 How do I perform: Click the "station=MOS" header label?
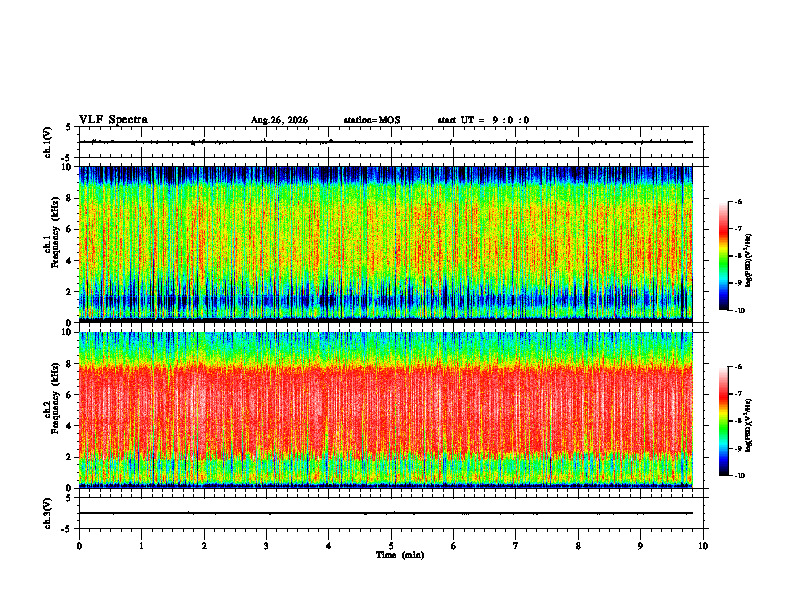coord(372,120)
